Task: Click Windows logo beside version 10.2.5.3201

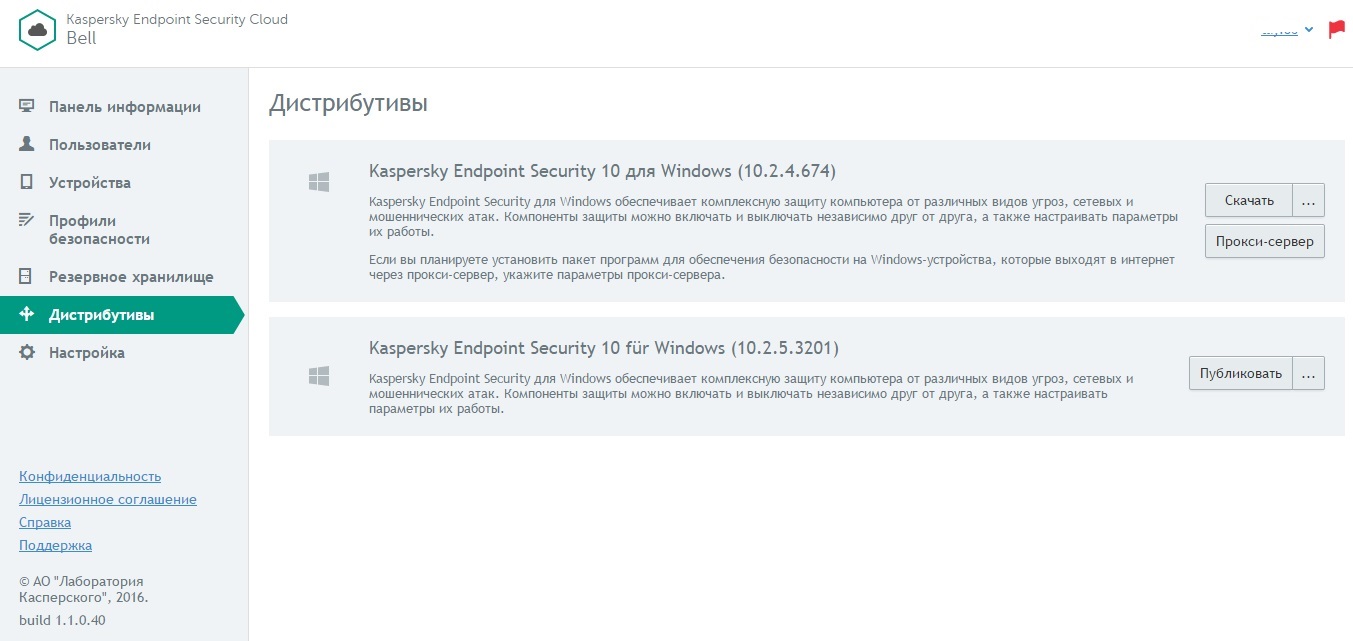Action: click(x=319, y=375)
